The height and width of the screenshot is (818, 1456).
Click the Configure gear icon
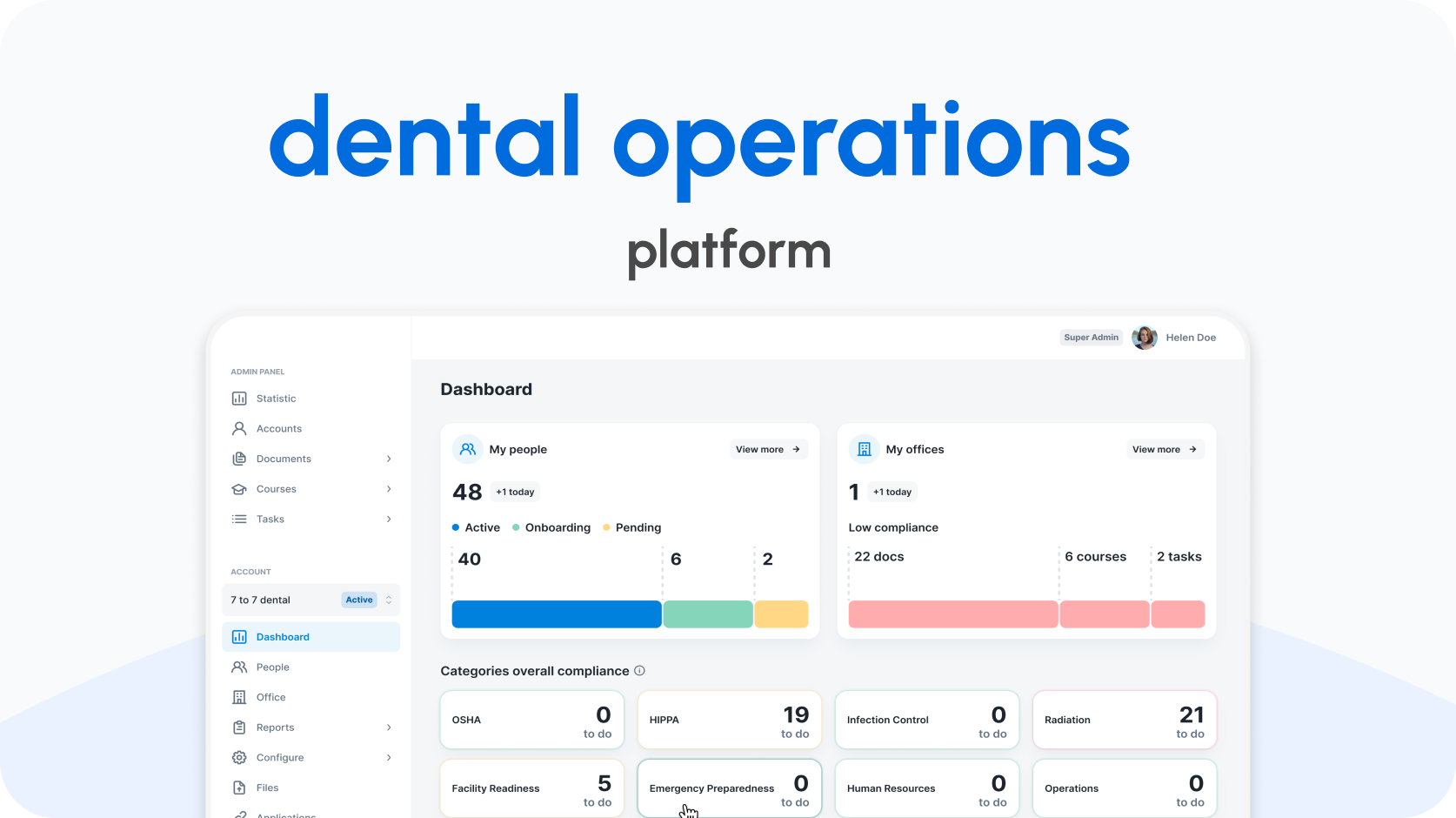(239, 758)
